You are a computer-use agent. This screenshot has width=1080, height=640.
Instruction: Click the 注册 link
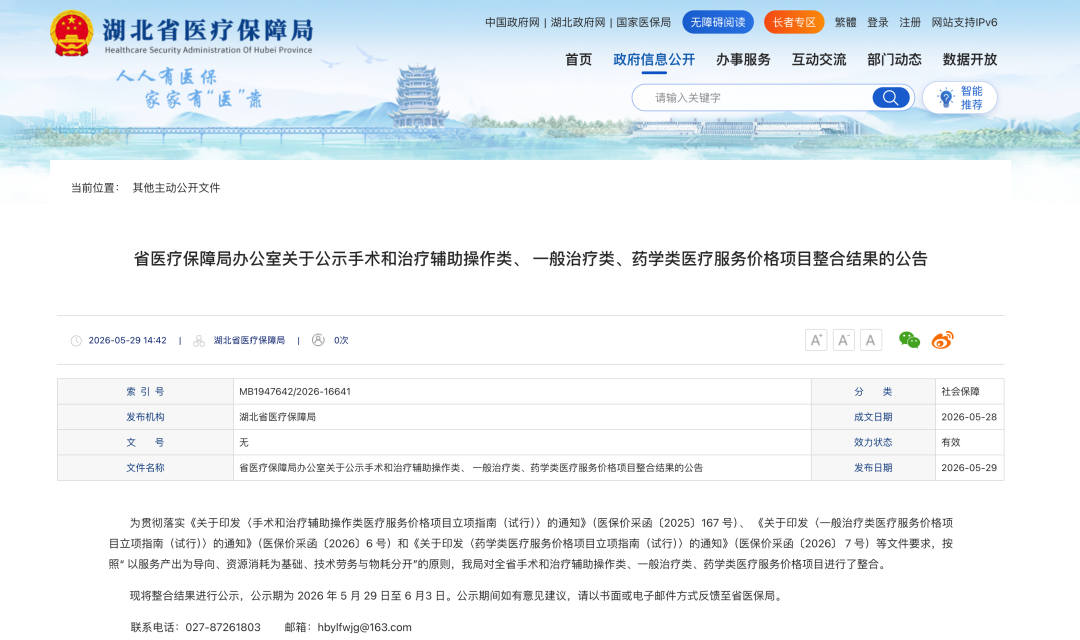(910, 22)
